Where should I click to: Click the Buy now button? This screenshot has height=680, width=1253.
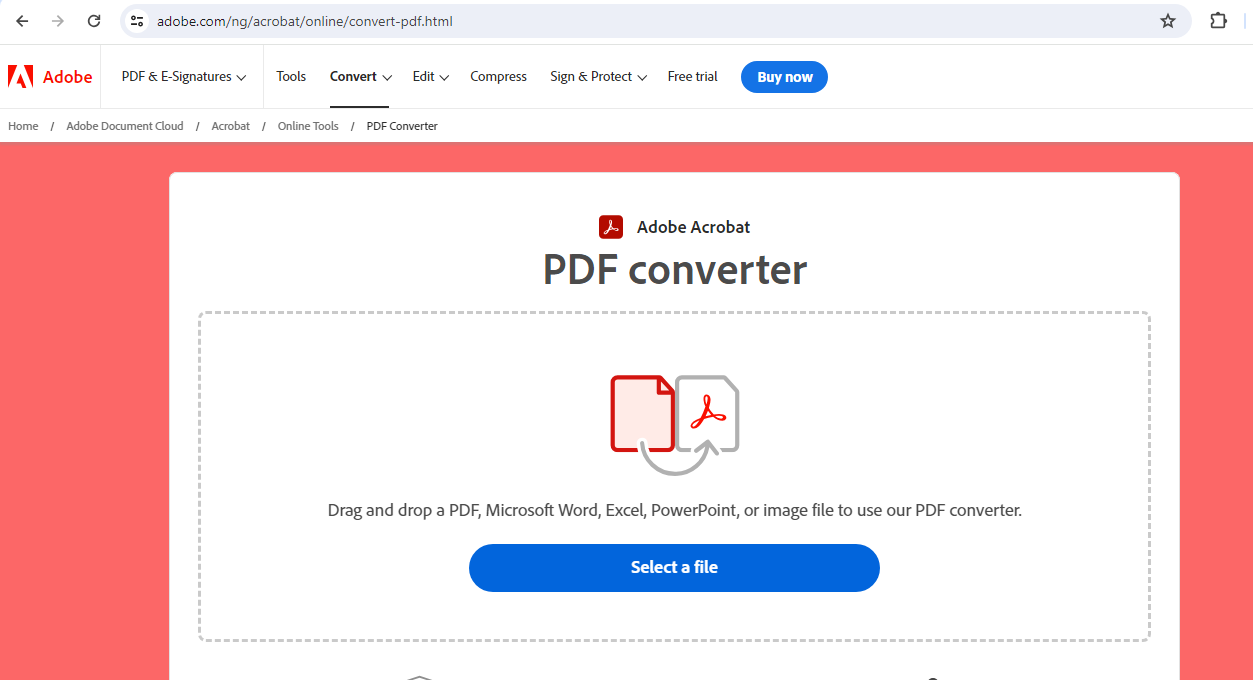point(784,77)
